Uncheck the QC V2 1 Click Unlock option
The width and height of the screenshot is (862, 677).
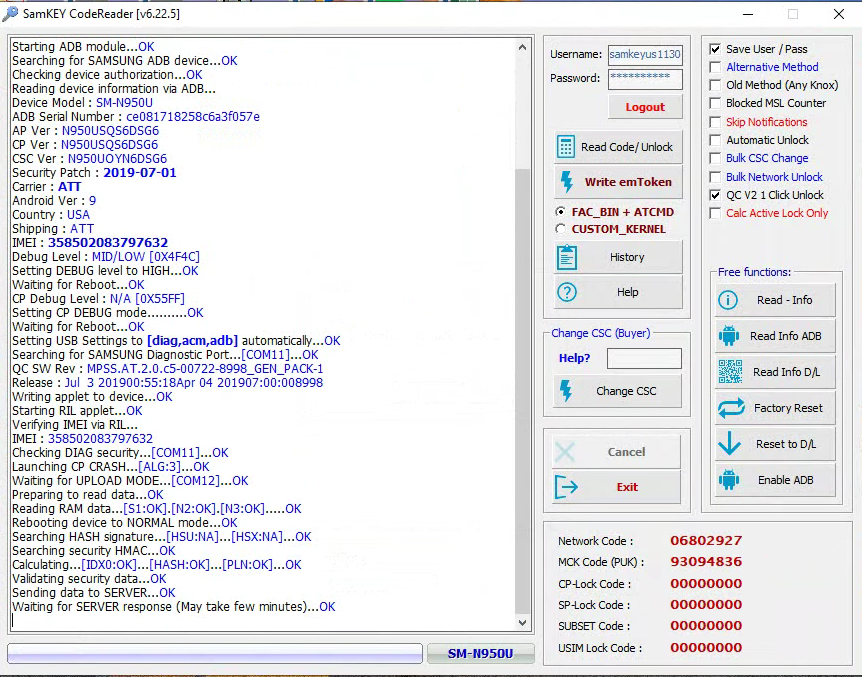(x=714, y=195)
